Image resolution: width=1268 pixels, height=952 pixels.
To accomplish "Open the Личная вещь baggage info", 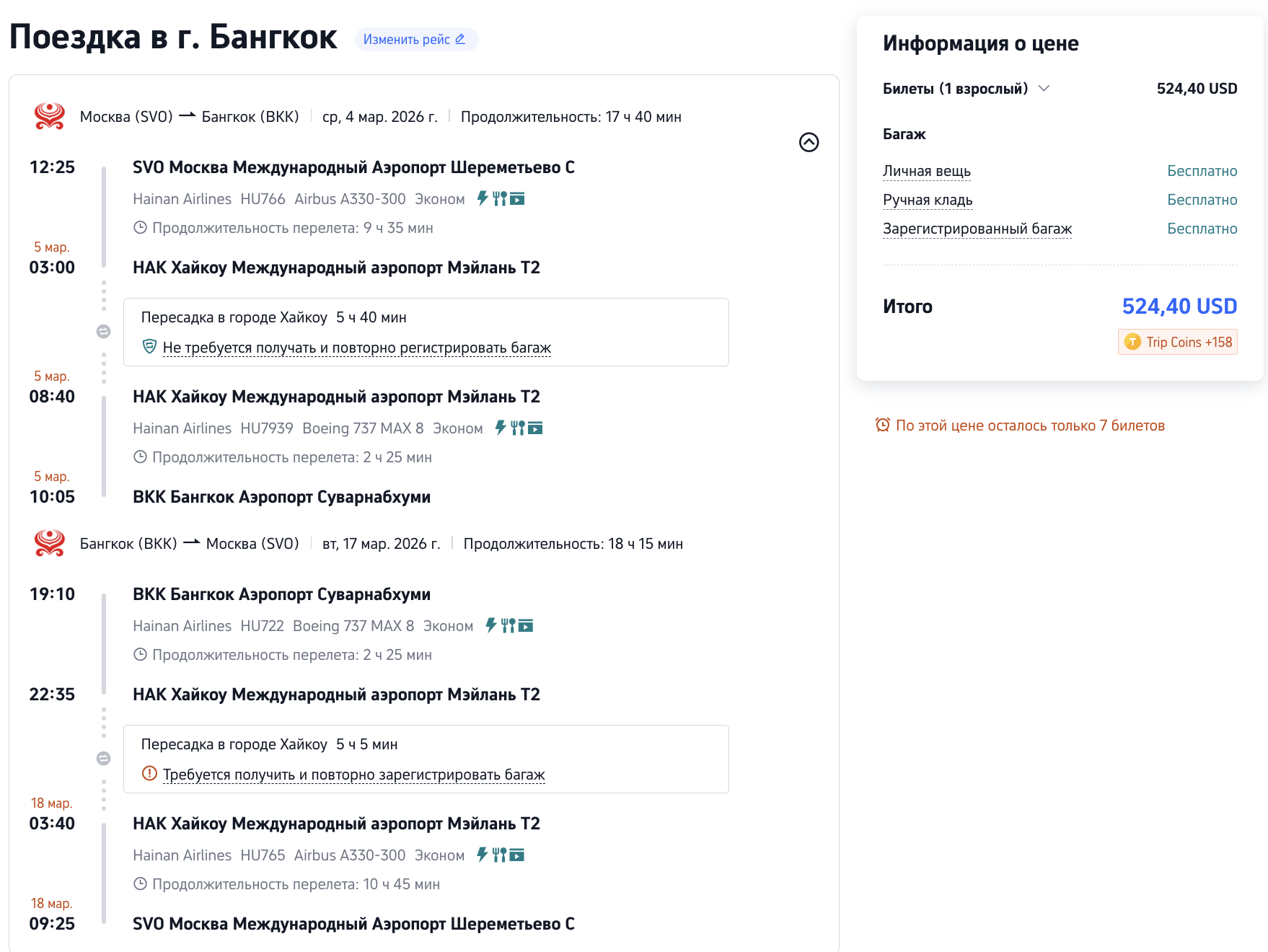I will [x=926, y=171].
